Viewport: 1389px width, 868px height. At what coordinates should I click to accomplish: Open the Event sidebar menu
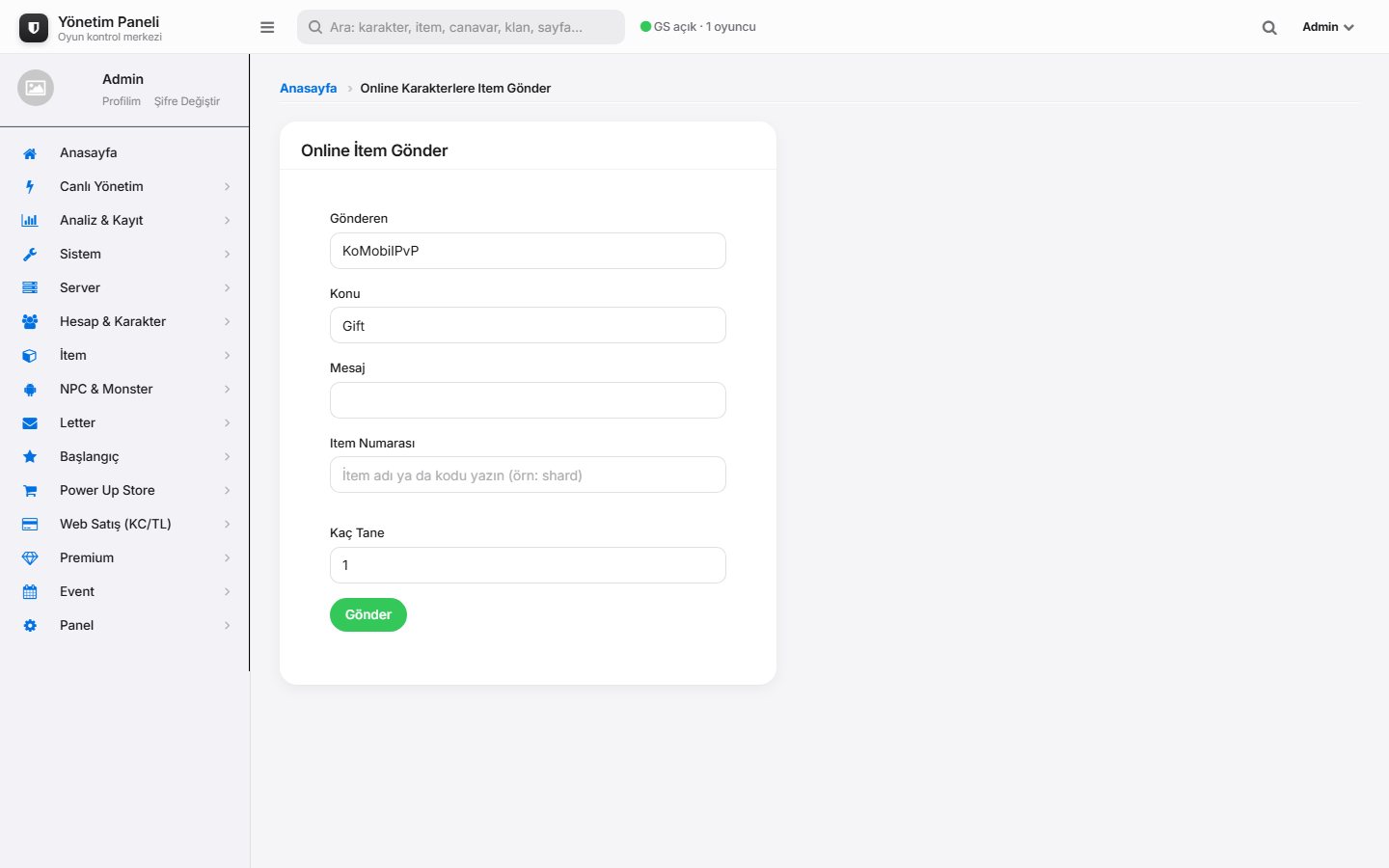[x=124, y=592]
